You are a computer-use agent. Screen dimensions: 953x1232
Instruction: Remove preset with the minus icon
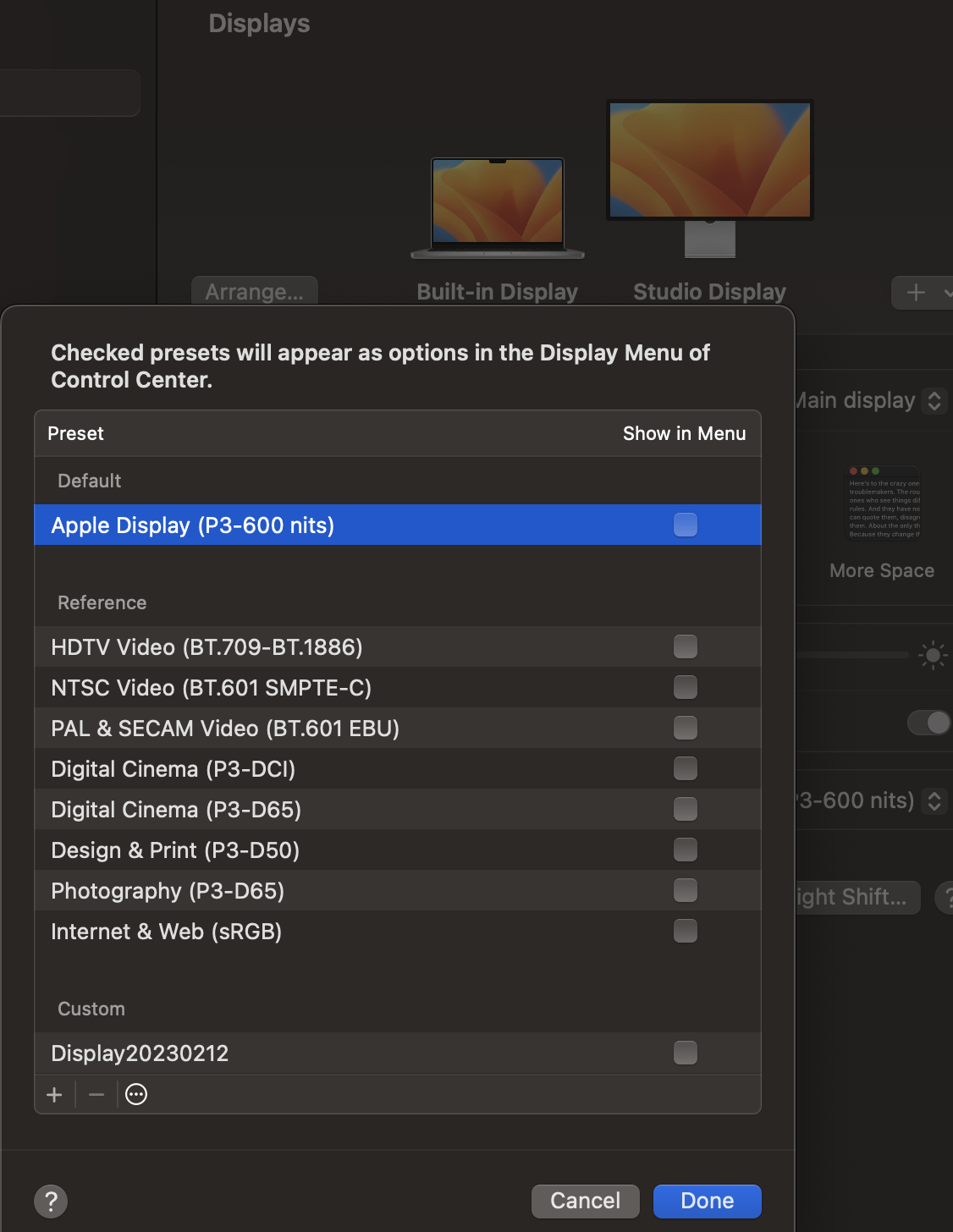pos(96,1095)
